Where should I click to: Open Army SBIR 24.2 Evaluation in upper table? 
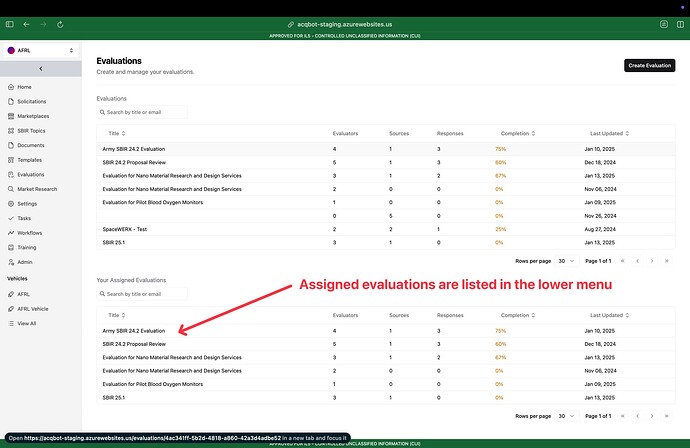point(134,149)
